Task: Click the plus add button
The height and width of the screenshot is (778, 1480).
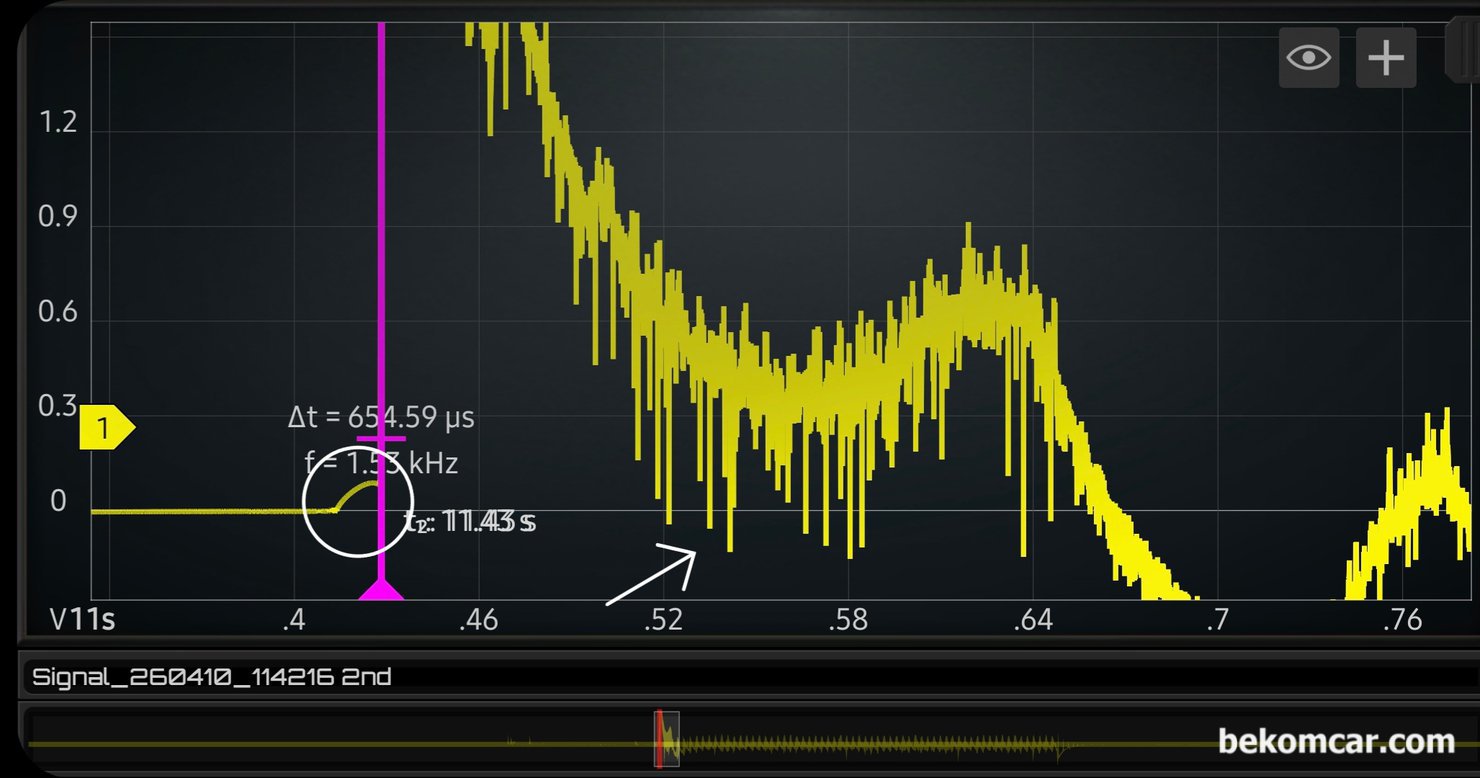Action: point(1386,58)
